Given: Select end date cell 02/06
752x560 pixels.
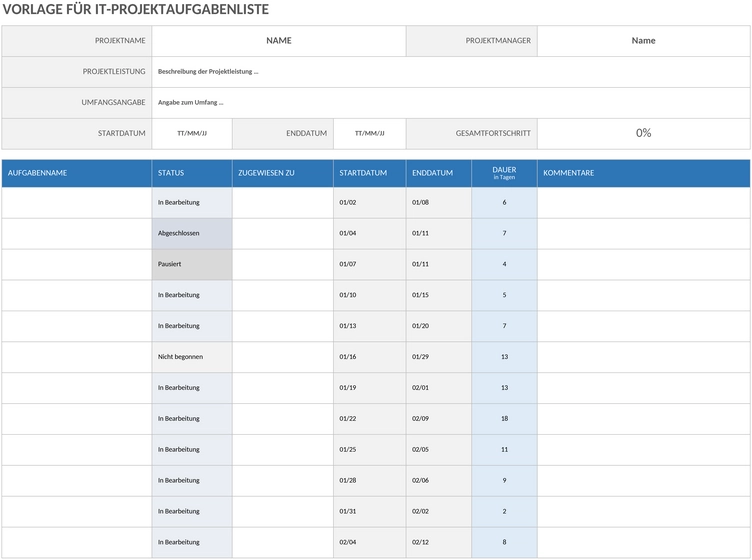Looking at the screenshot, I should (439, 480).
